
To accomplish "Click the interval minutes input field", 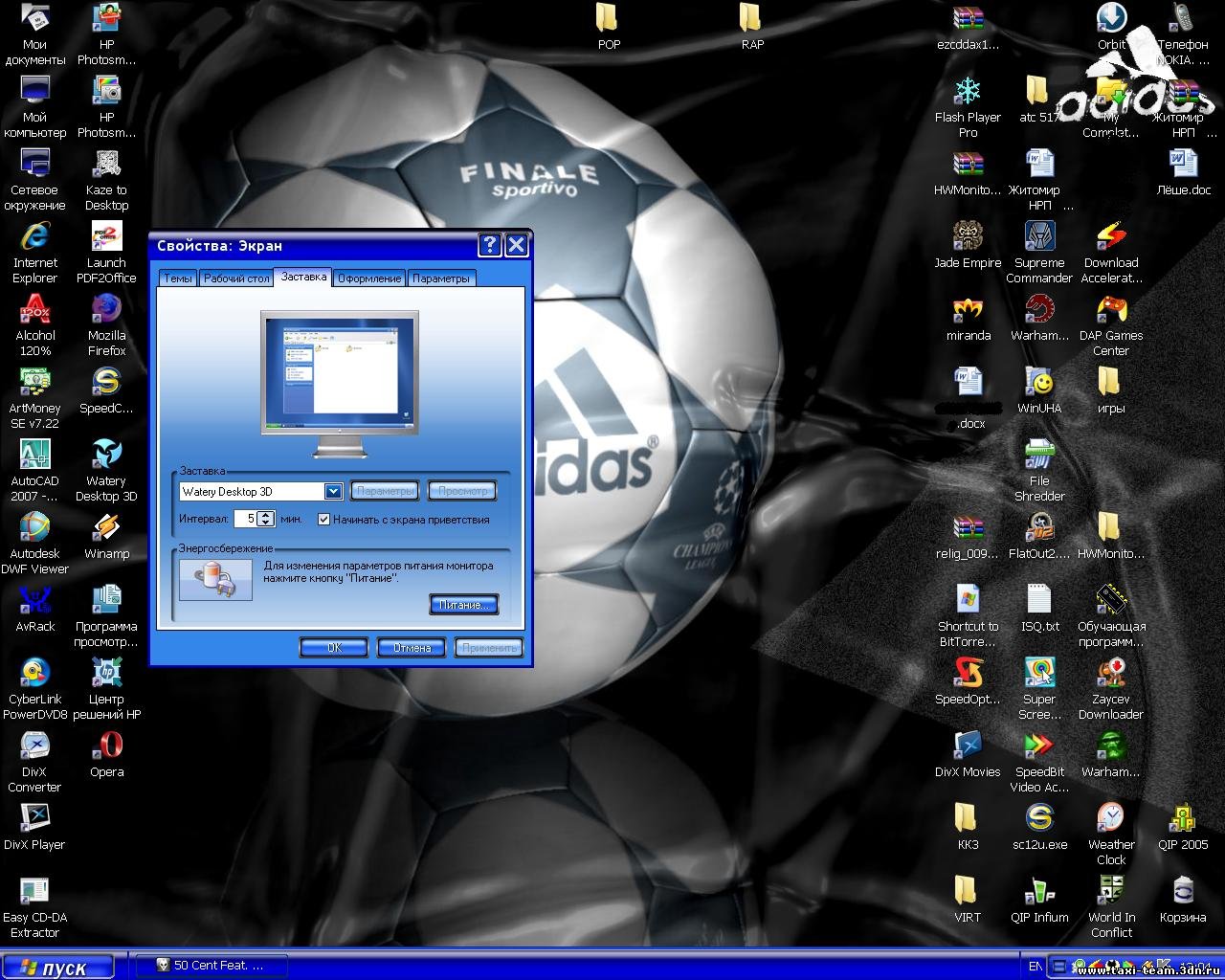I will tap(246, 519).
